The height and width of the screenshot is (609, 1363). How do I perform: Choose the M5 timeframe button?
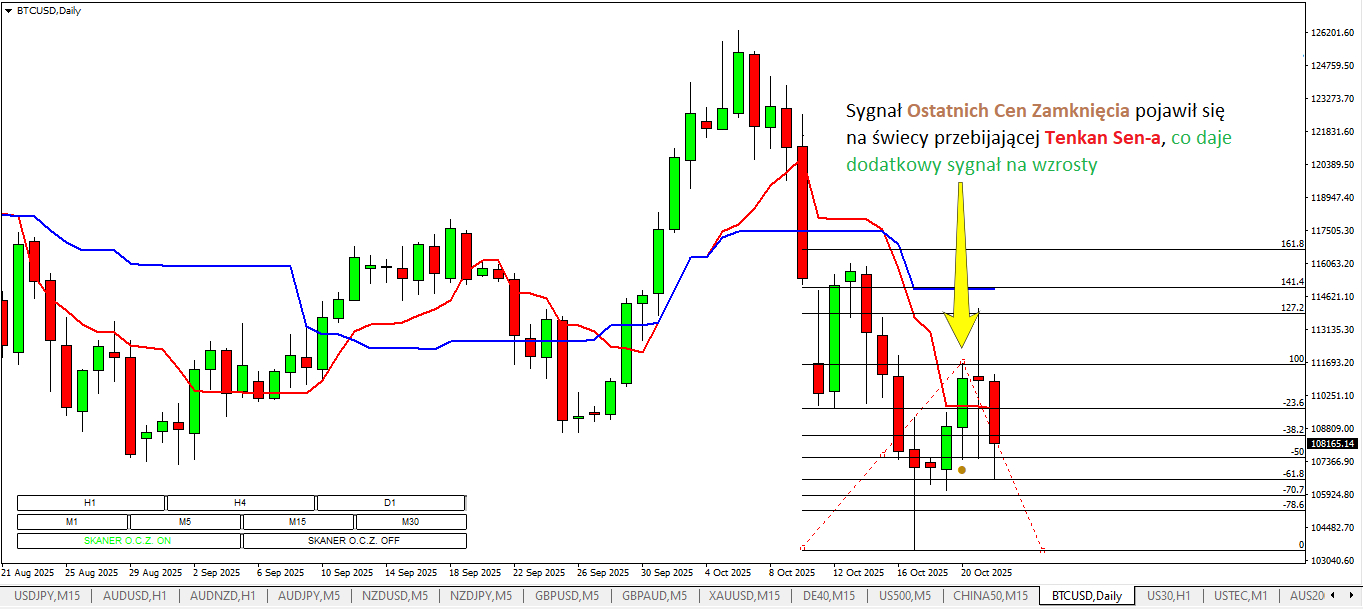click(185, 522)
